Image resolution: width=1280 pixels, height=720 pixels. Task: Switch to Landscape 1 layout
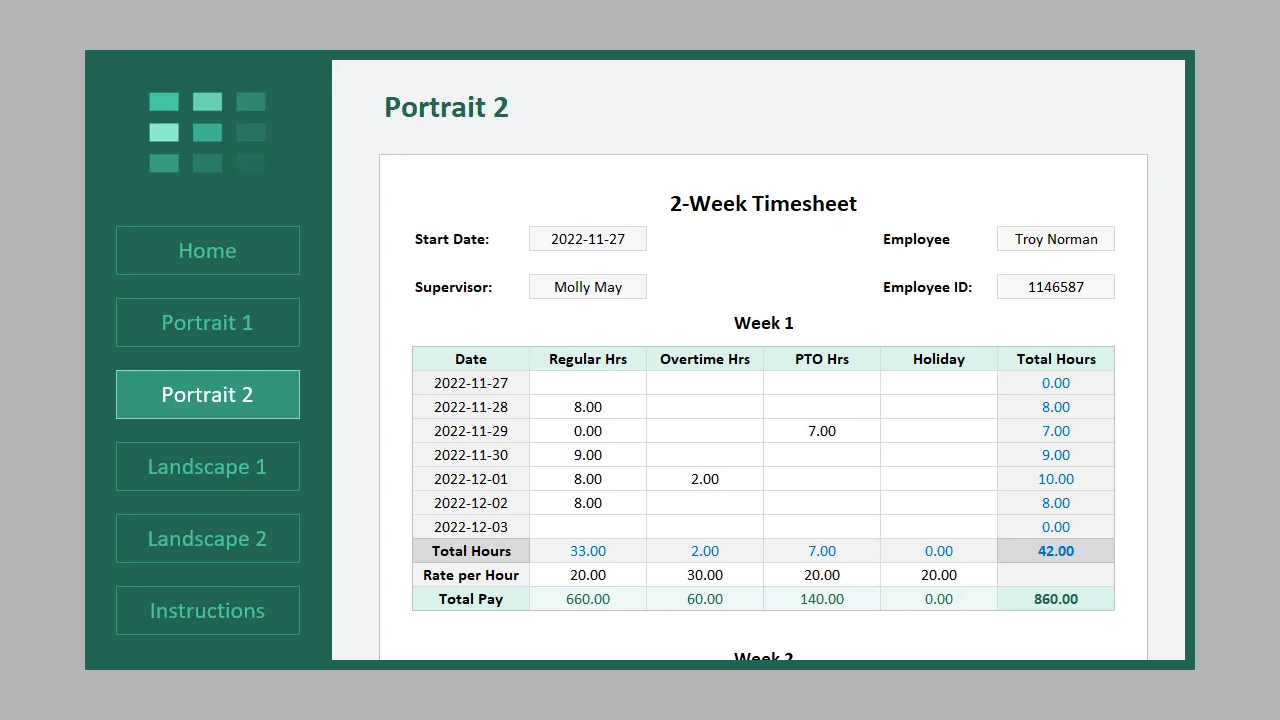pos(207,467)
